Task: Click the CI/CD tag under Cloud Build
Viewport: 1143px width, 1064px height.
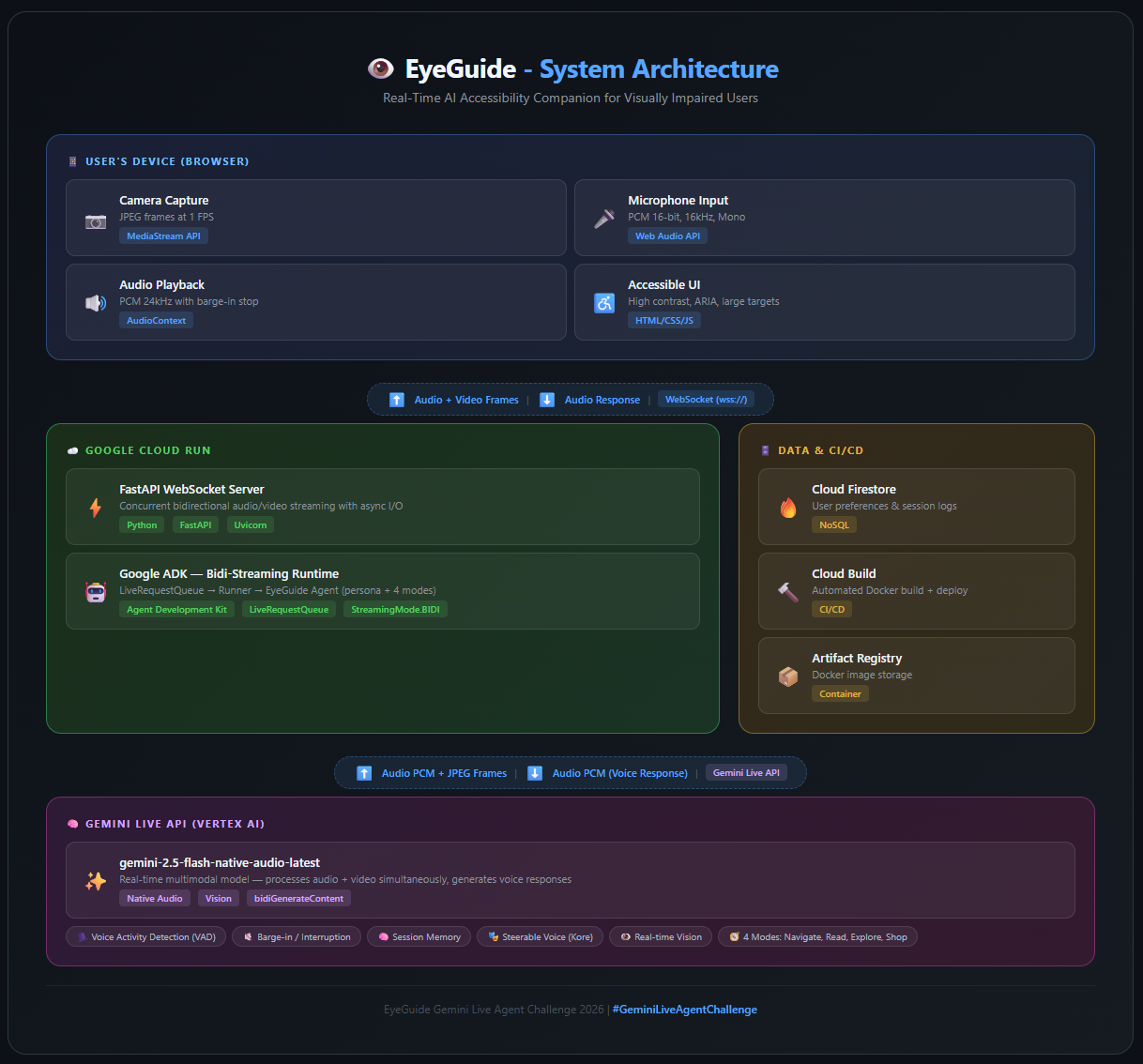Action: click(831, 610)
